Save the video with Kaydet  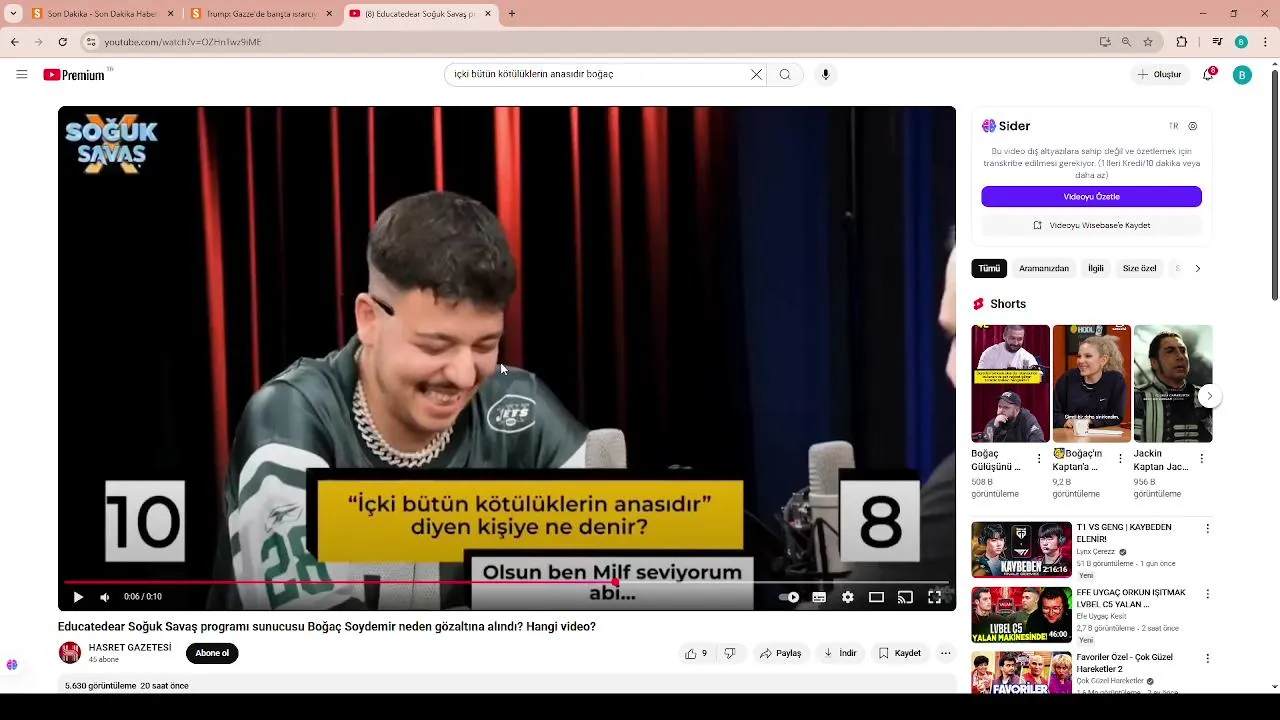pos(900,653)
